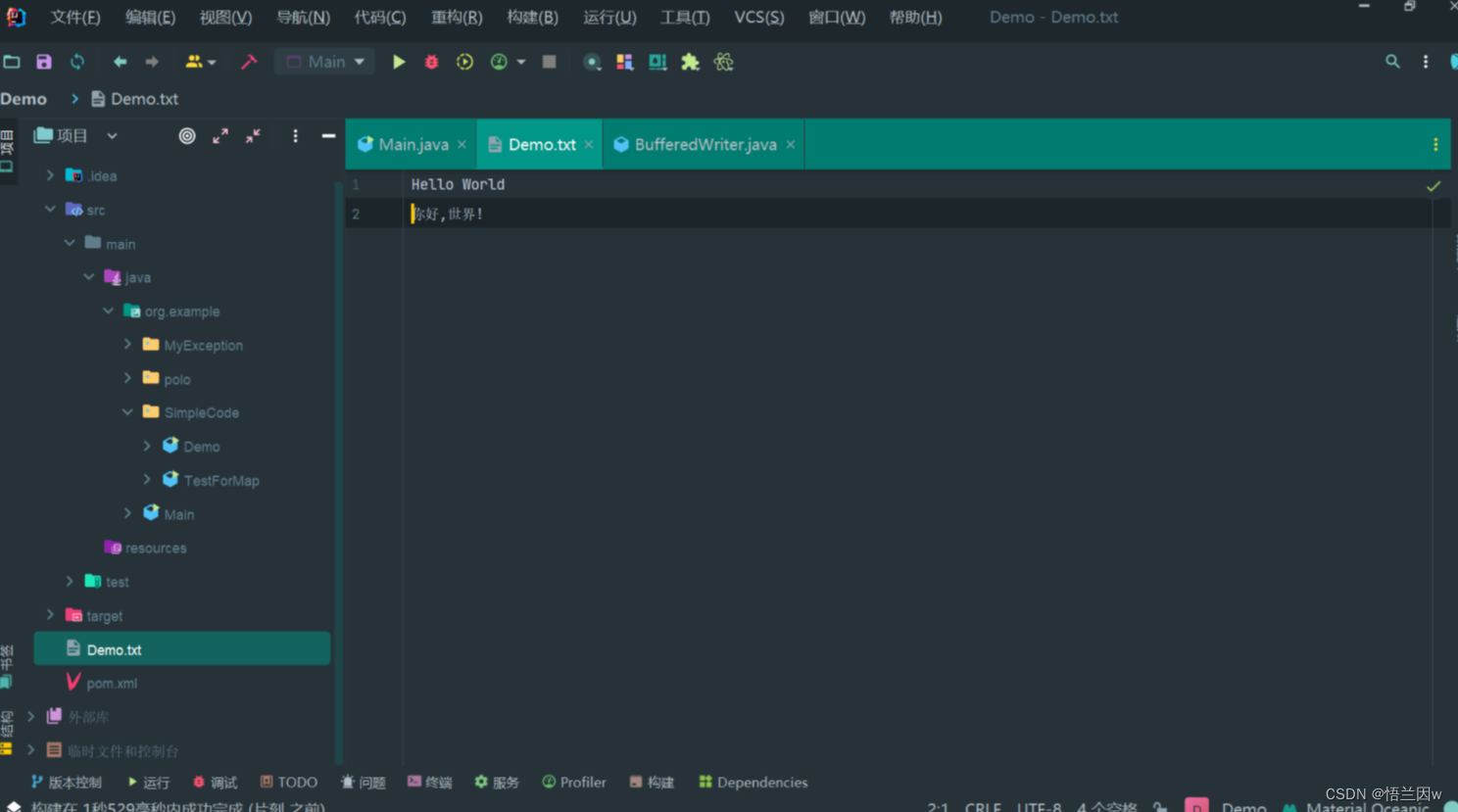The height and width of the screenshot is (812, 1458).
Task: Open the Dependencies tool window
Action: (x=753, y=782)
